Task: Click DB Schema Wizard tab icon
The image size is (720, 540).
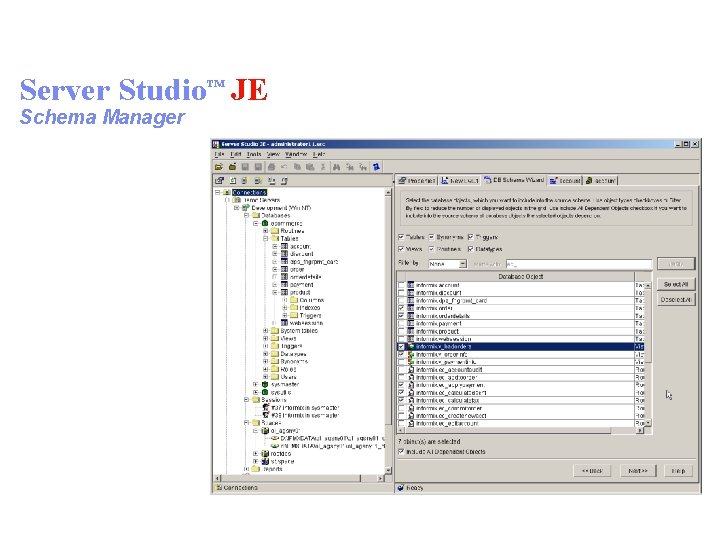Action: point(488,180)
